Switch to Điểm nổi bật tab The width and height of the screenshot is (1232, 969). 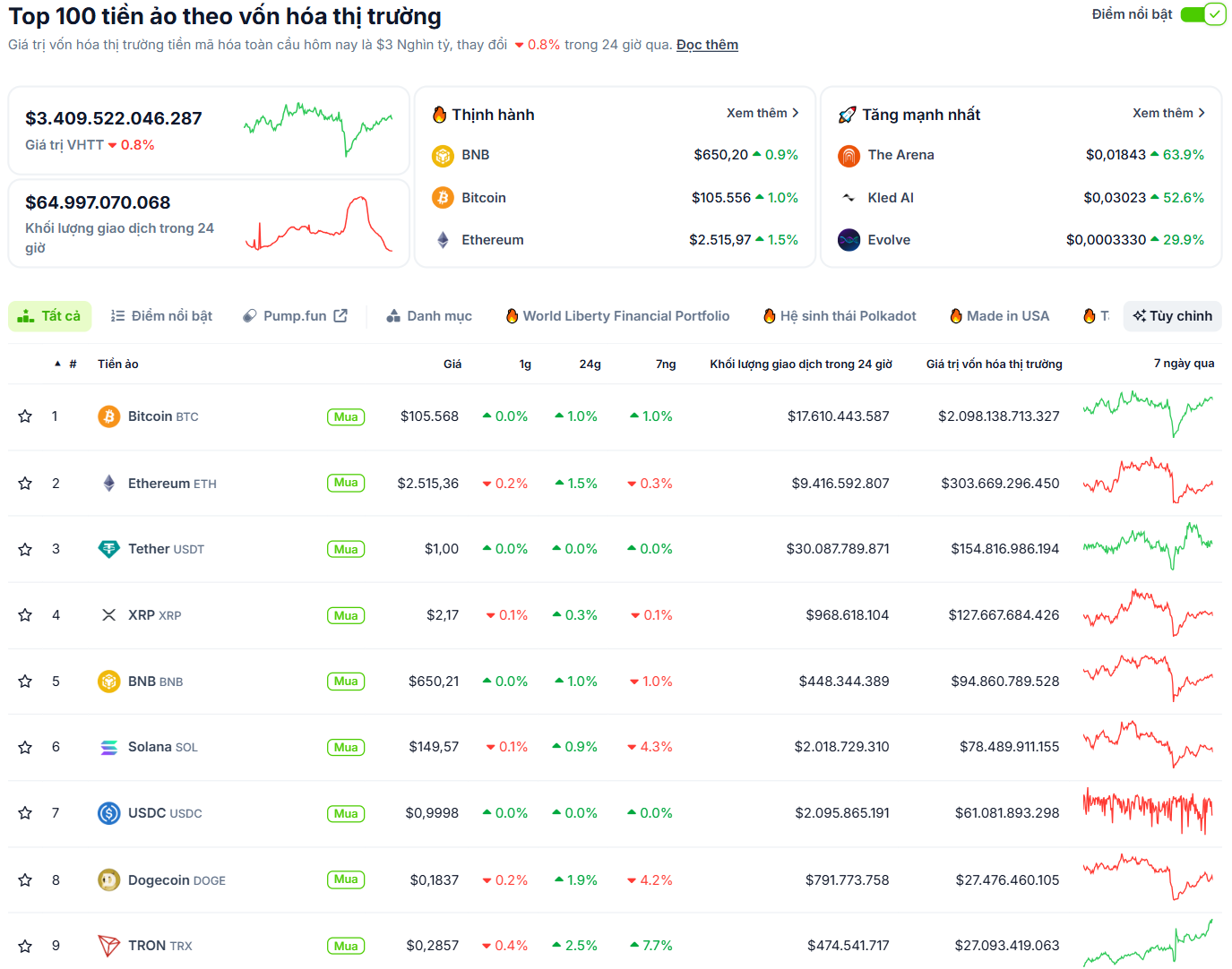161,316
